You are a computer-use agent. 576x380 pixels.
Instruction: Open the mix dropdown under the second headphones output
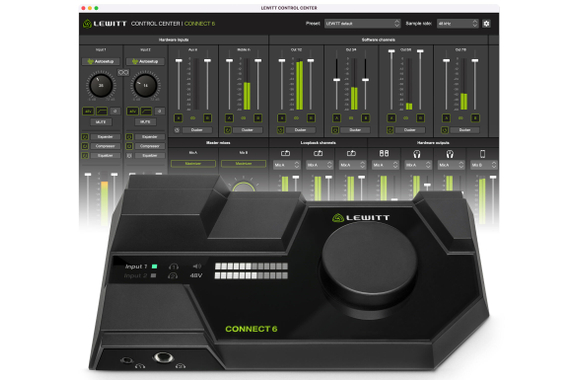click(x=451, y=165)
